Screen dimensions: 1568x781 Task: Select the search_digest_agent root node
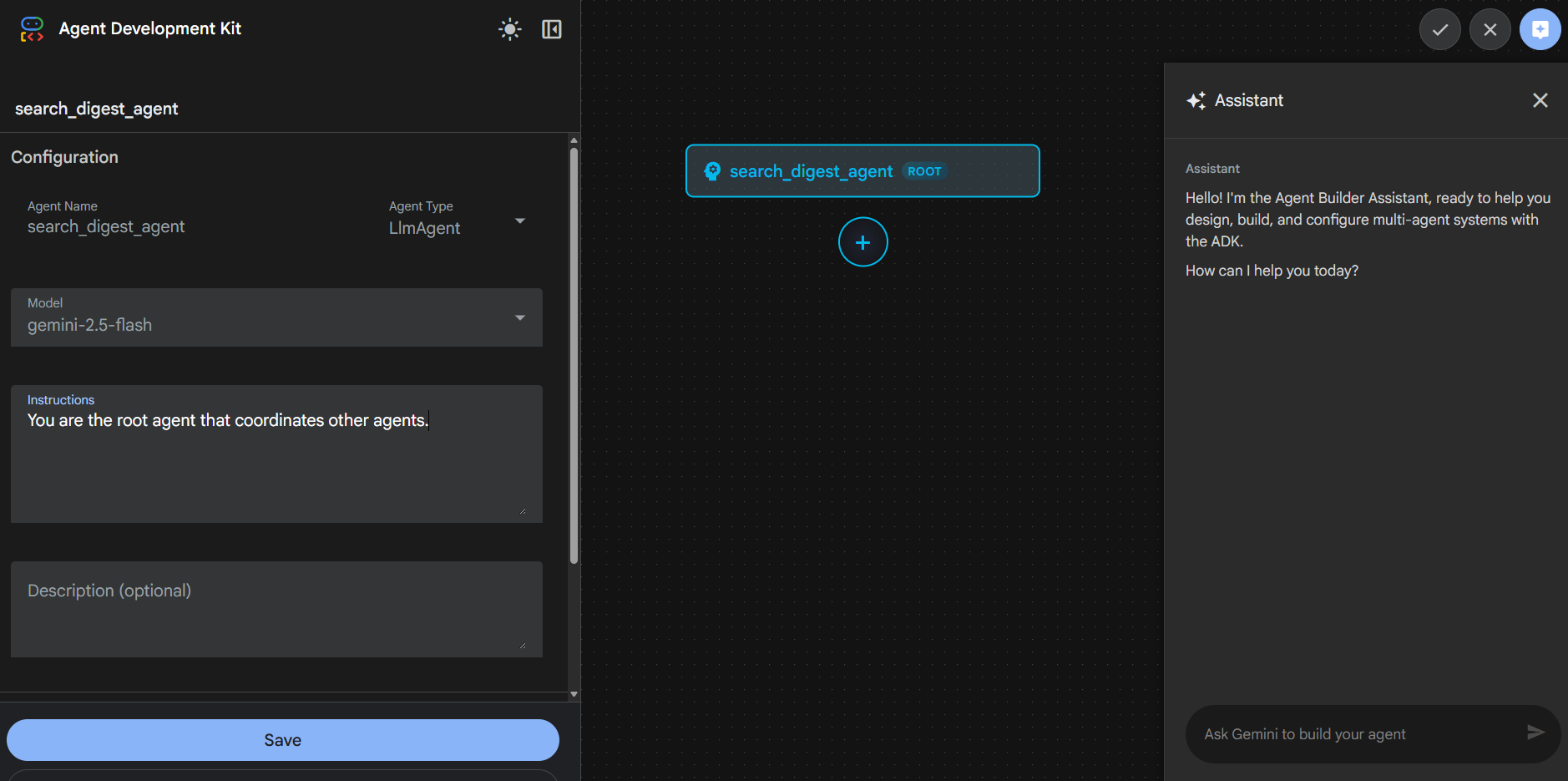[x=862, y=171]
